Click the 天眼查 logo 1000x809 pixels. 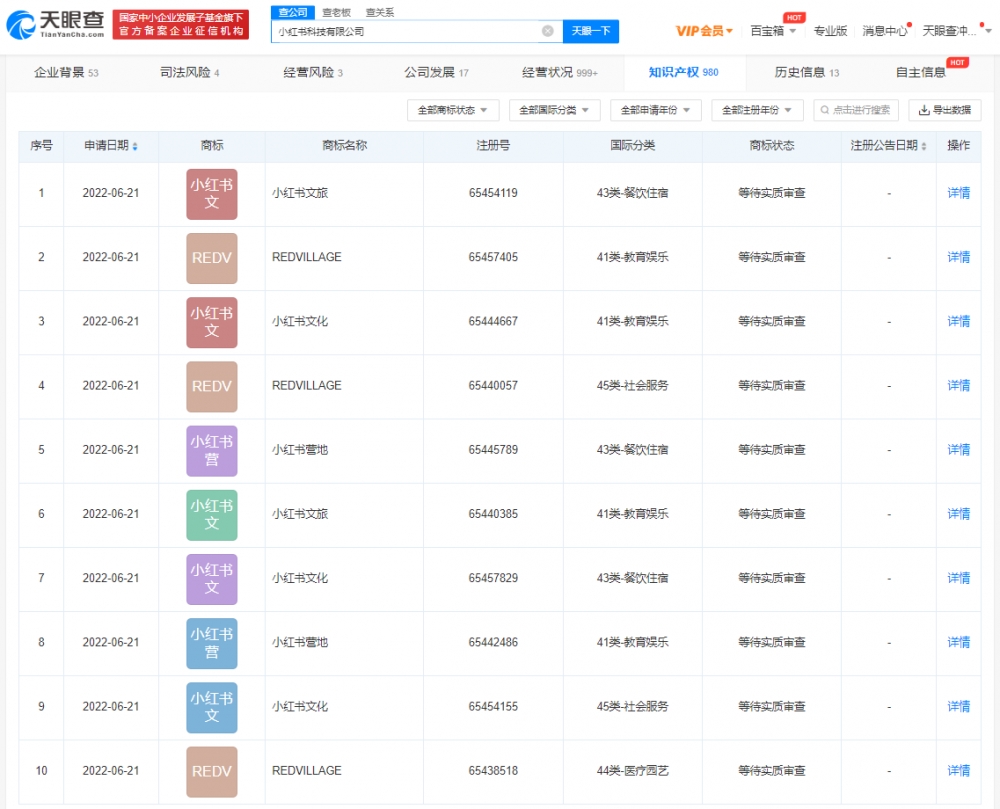click(x=57, y=25)
